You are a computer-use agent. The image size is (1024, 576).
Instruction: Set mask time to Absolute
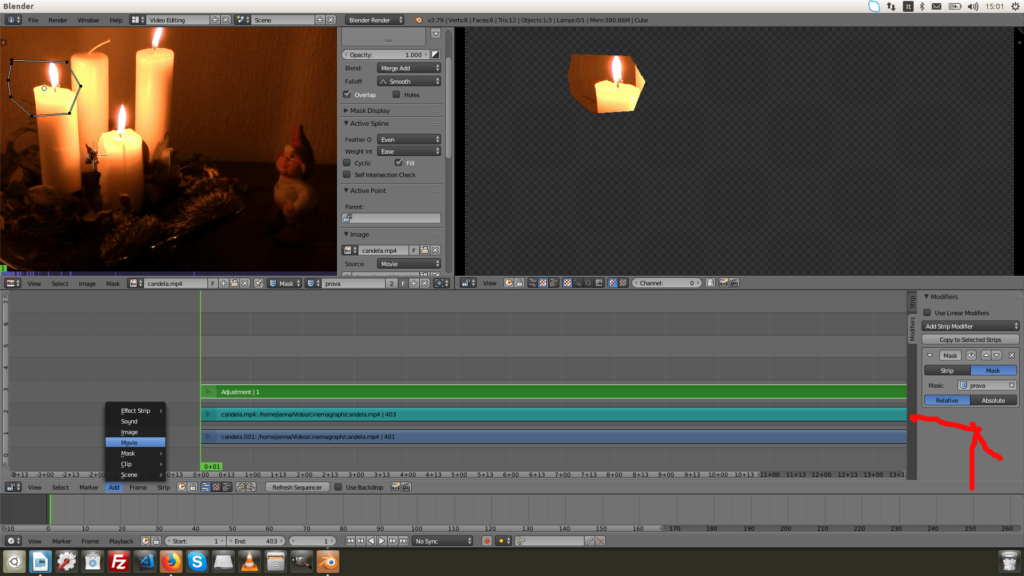[993, 400]
